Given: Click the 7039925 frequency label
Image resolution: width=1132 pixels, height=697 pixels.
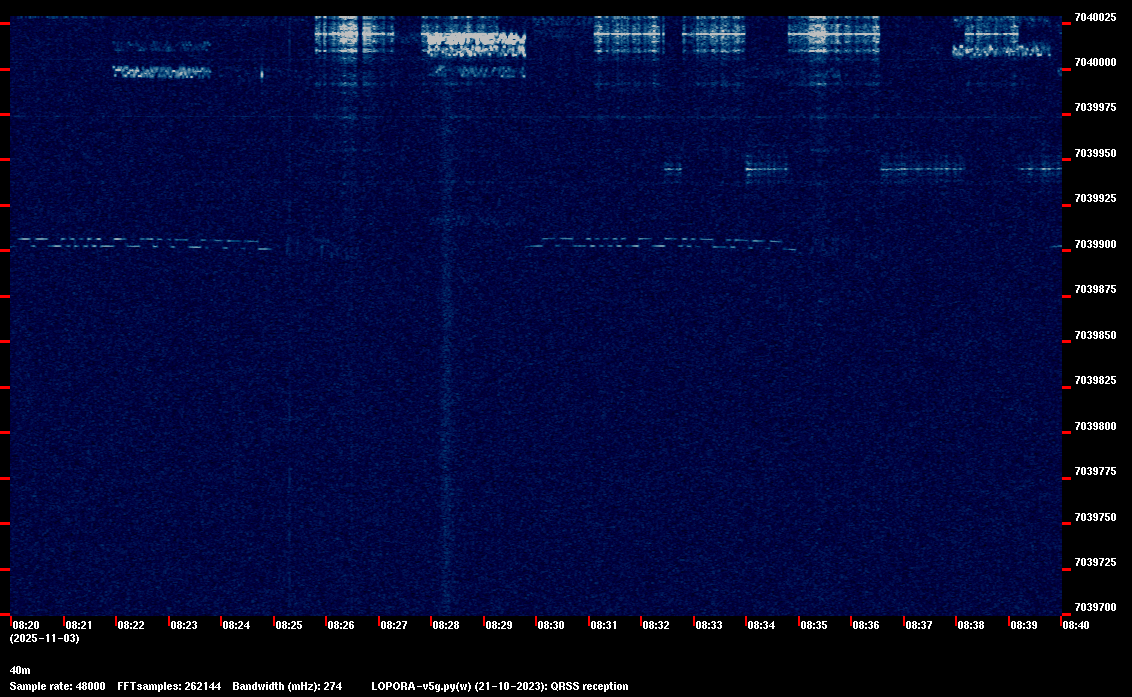Looking at the screenshot, I should [x=1095, y=199].
